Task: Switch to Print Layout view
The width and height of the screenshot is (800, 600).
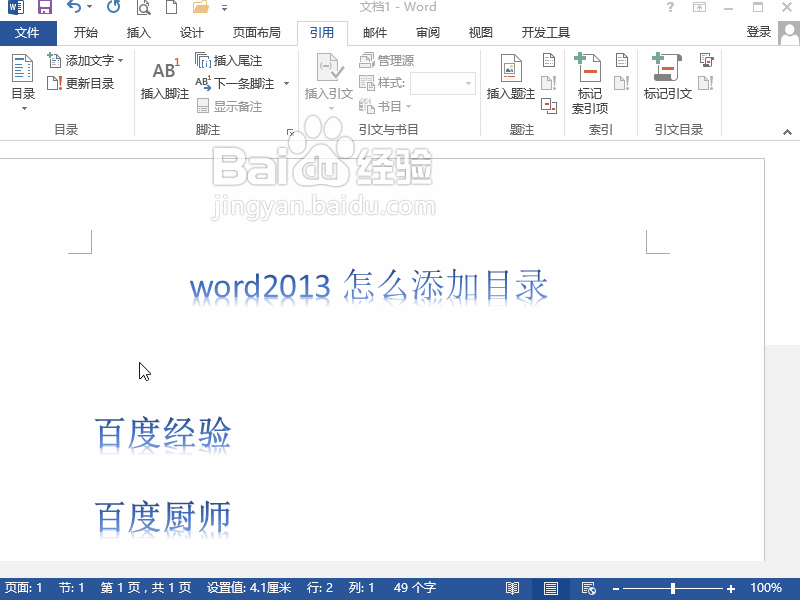Action: (x=551, y=588)
